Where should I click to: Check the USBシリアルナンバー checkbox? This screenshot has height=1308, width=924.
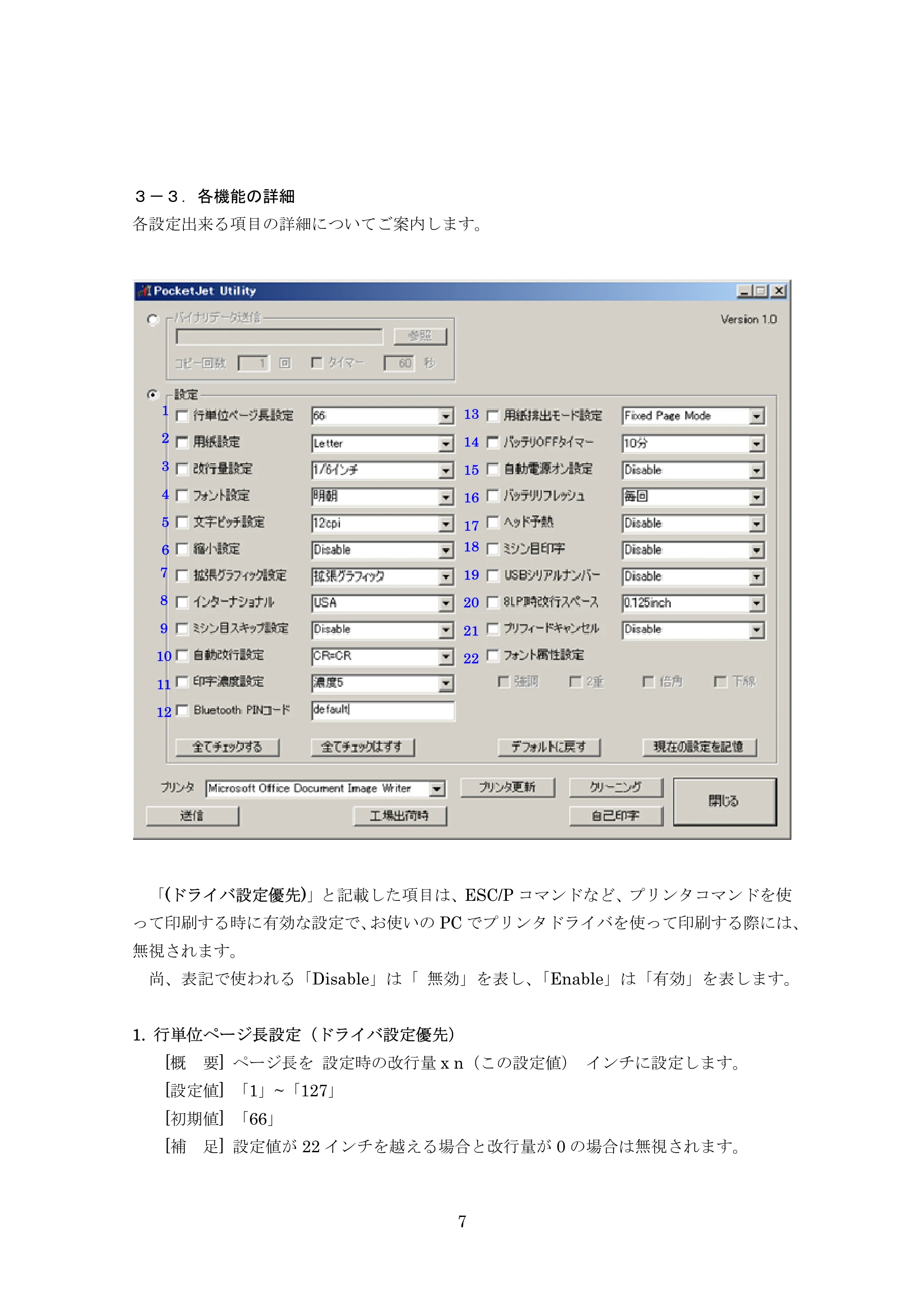(x=493, y=576)
